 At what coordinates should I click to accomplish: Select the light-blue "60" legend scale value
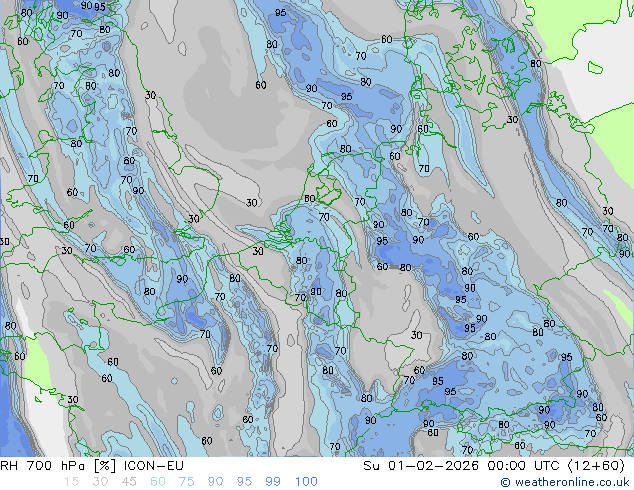(x=158, y=482)
